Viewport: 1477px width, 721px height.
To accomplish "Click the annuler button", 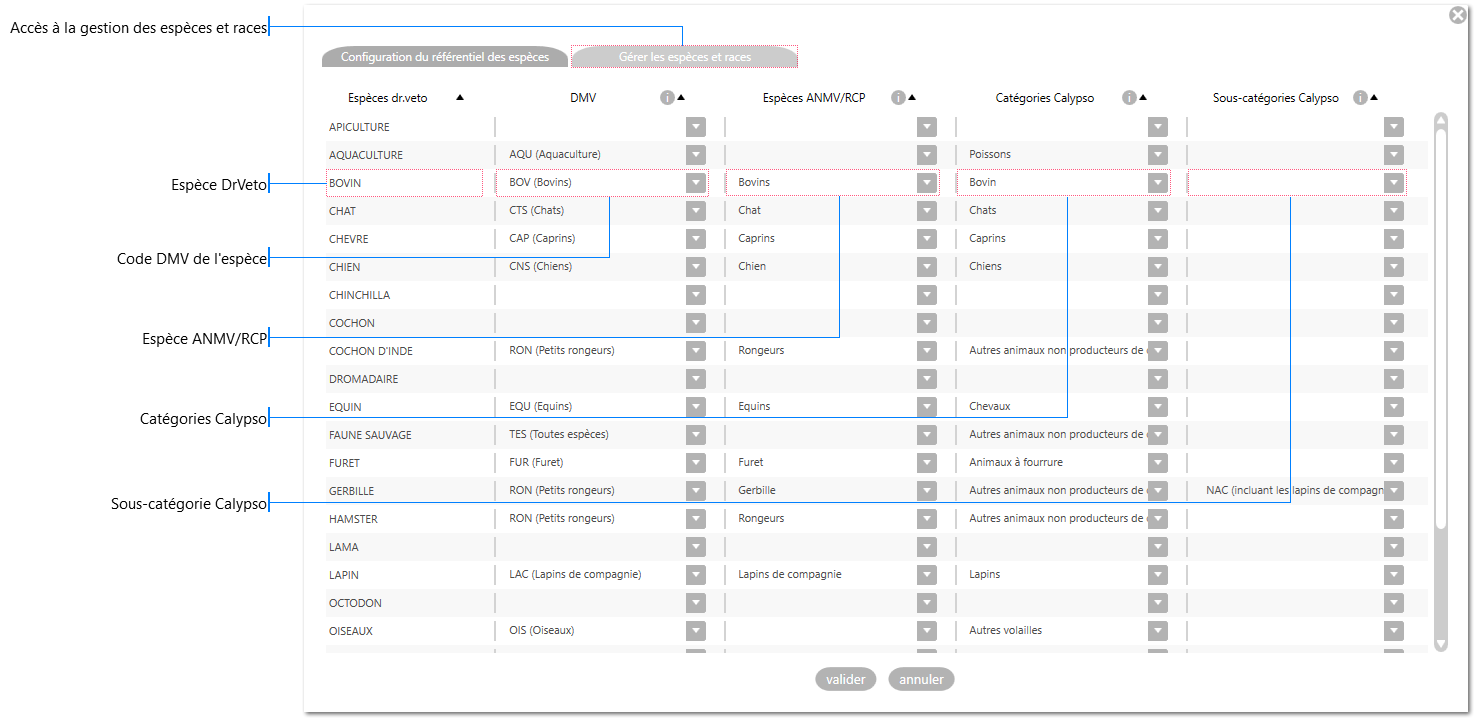I will pyautogui.click(x=921, y=679).
